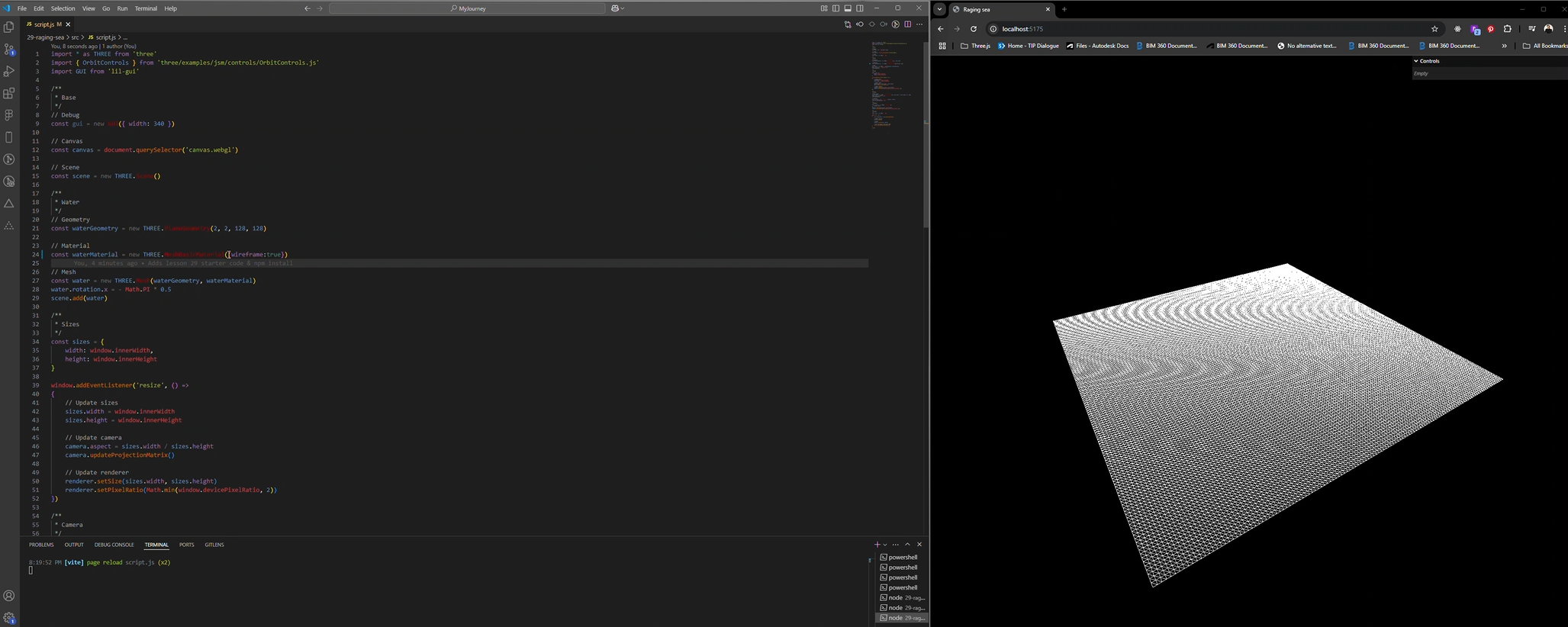
Task: Open changes with next revision
Action: (x=884, y=24)
